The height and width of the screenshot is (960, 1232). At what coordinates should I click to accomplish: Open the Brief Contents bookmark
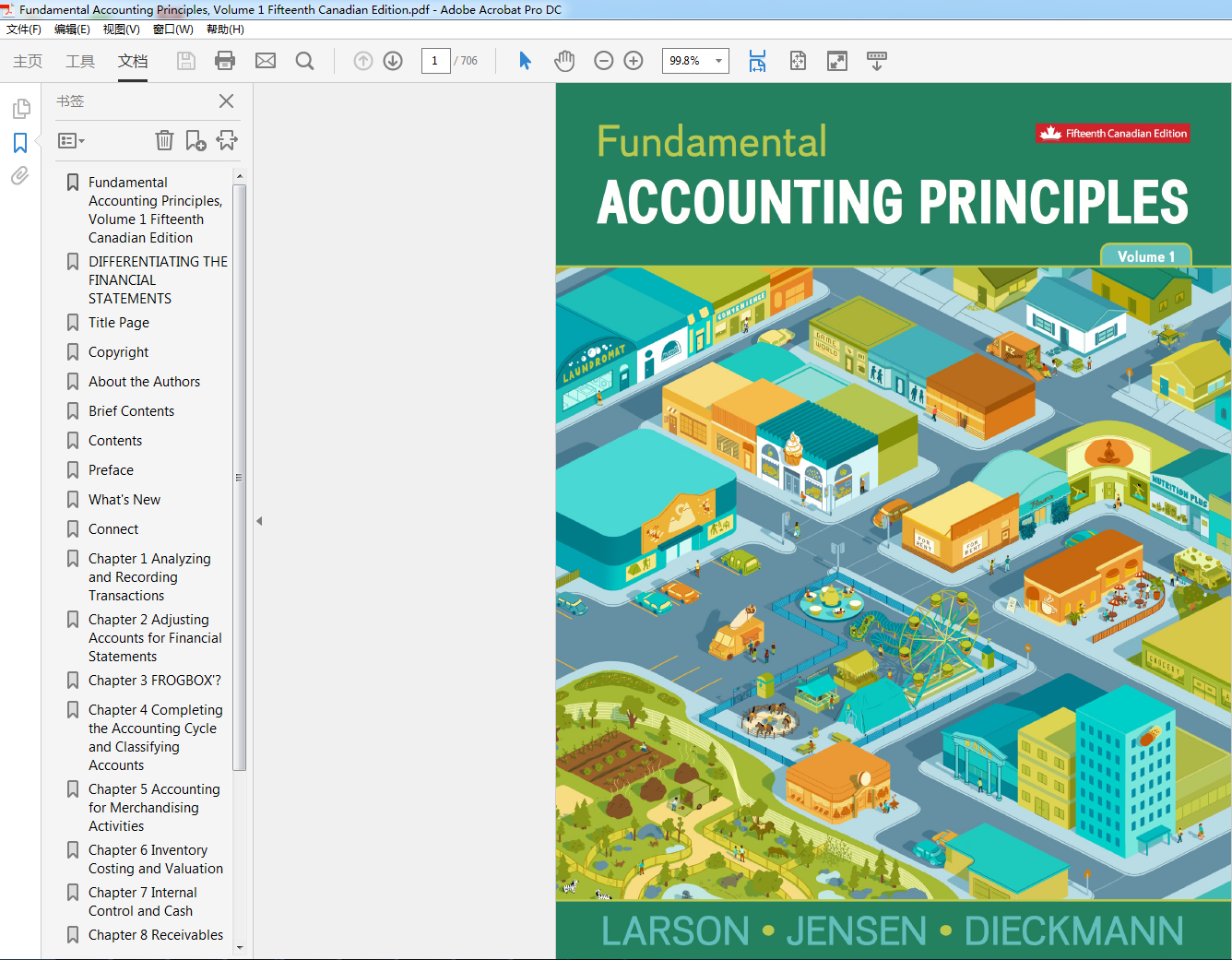click(131, 411)
